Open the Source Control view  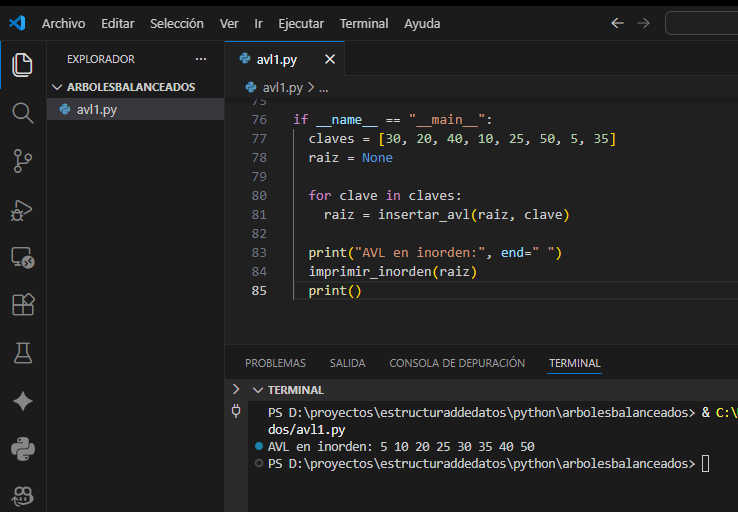click(x=22, y=160)
